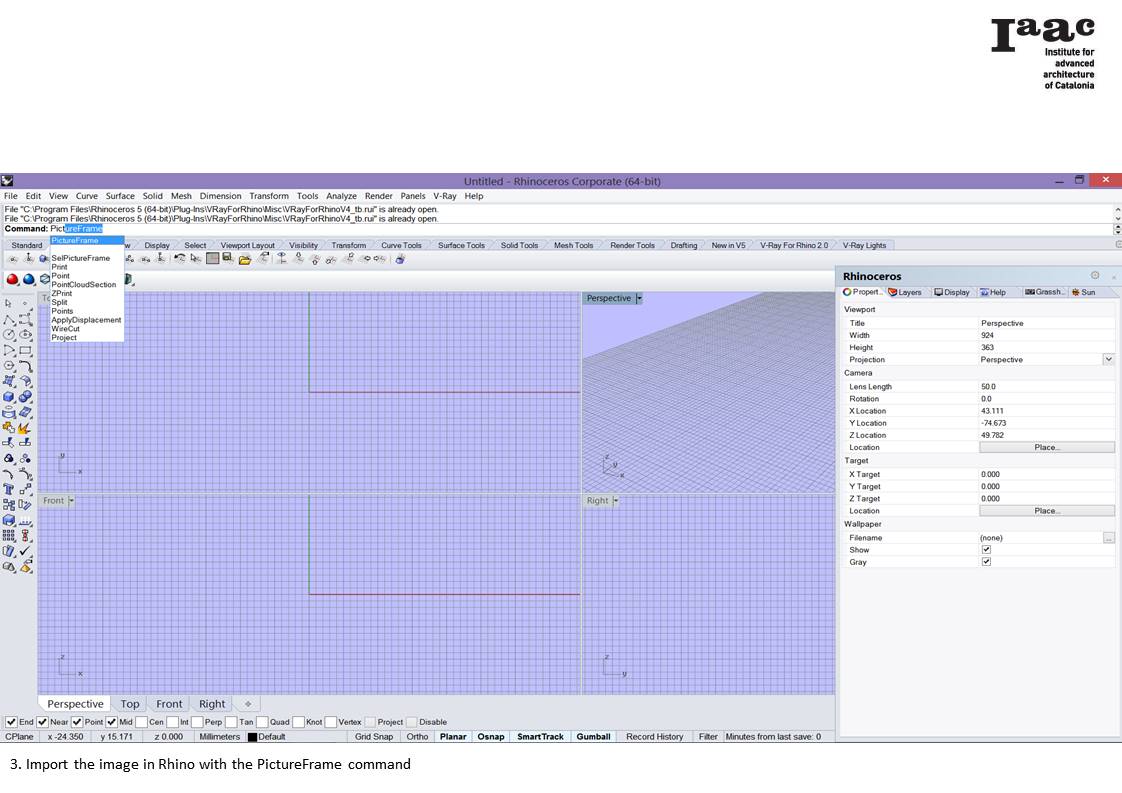This screenshot has height=793, width=1122.
Task: Click the red sphere material icon
Action: (13, 279)
